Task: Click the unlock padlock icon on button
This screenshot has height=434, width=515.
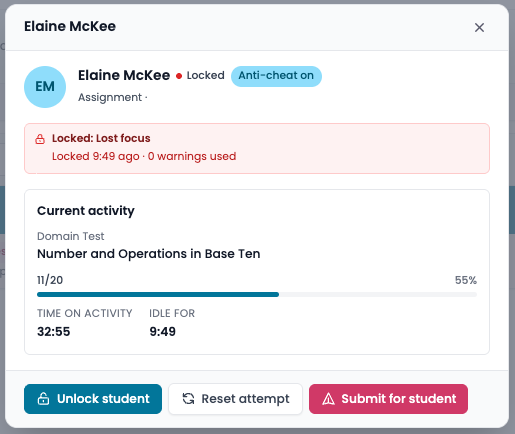Action: [43, 399]
